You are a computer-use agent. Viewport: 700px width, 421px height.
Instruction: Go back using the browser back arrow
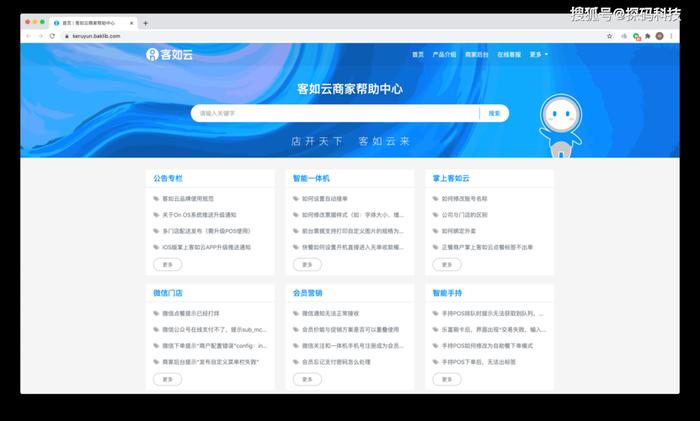29,36
